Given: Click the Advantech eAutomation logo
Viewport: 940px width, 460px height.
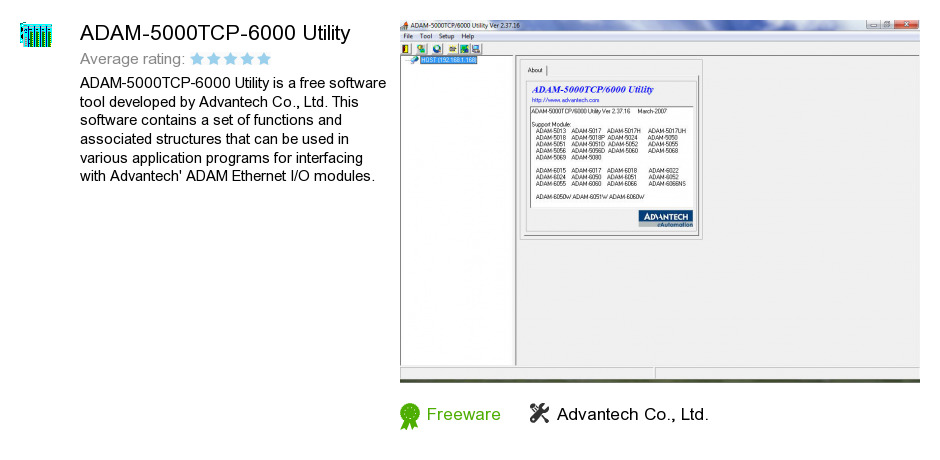Looking at the screenshot, I should [666, 218].
